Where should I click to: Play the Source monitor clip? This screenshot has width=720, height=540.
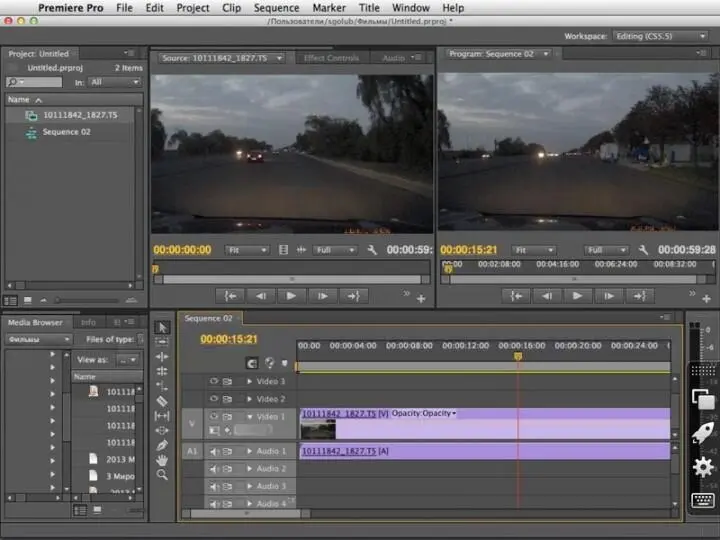point(291,296)
